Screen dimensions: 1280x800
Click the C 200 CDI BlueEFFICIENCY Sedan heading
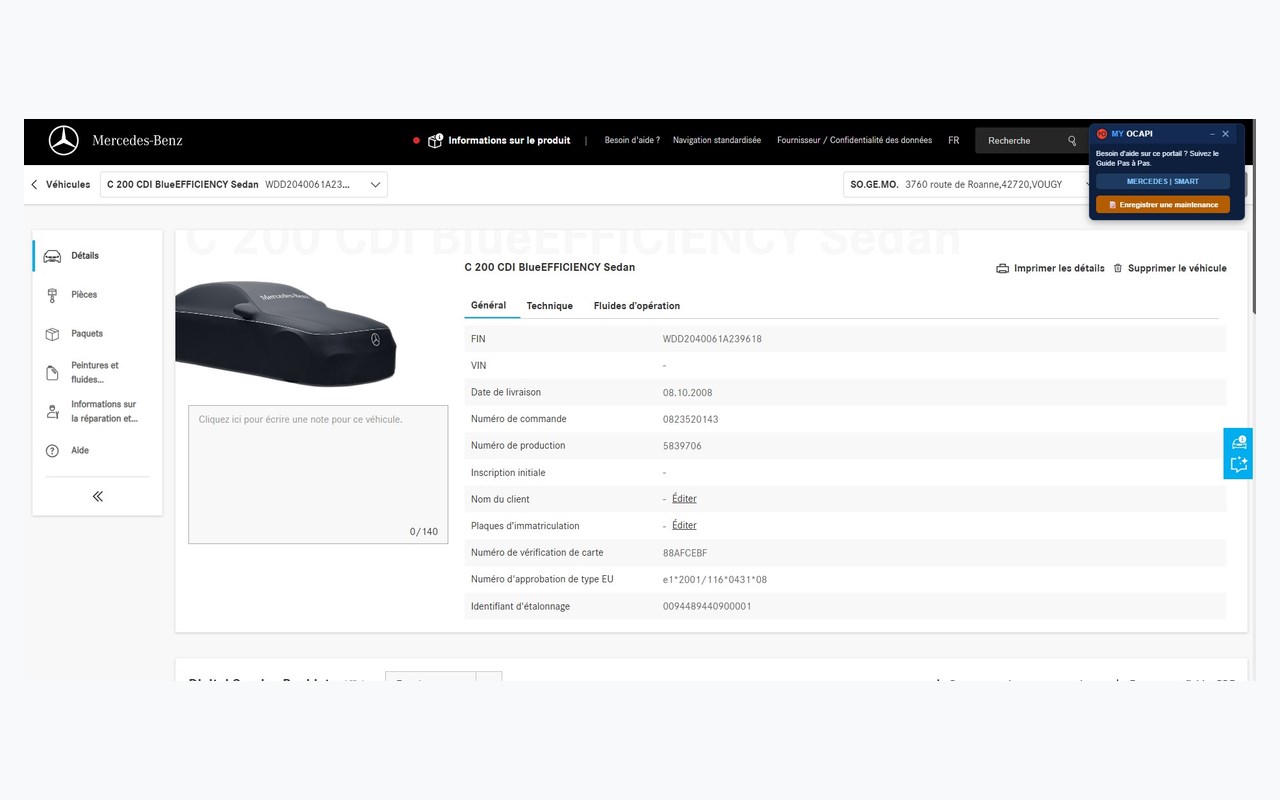(550, 268)
